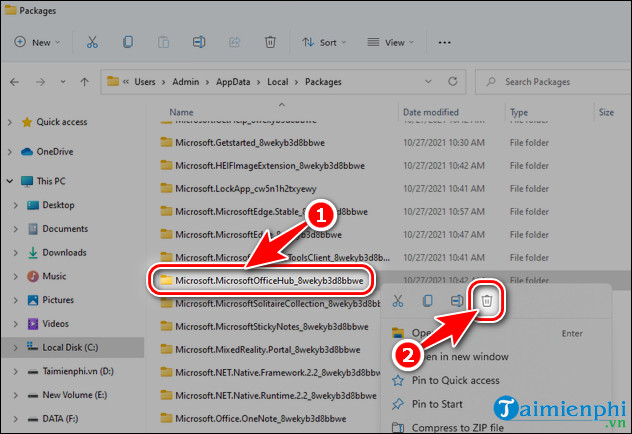Screen dimensions: 632x434
Task: Expand Quick access in navigation pane
Action: point(10,122)
